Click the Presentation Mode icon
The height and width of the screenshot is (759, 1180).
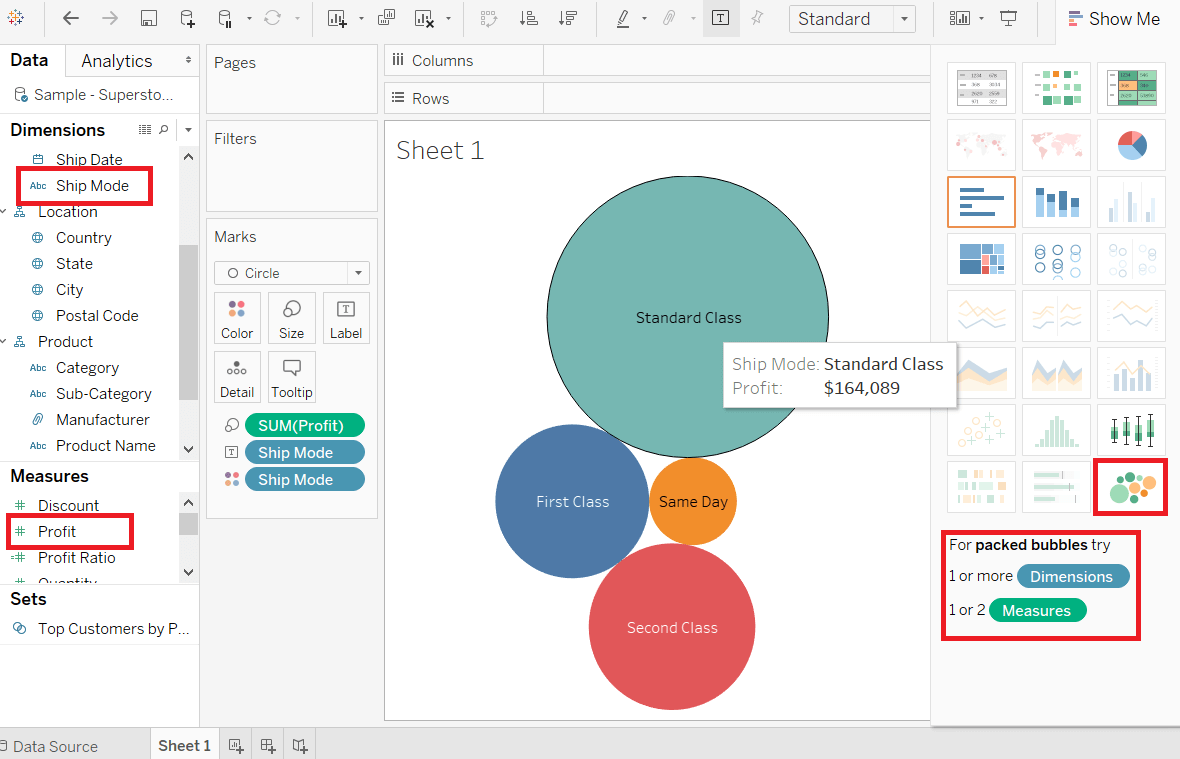[x=1008, y=18]
